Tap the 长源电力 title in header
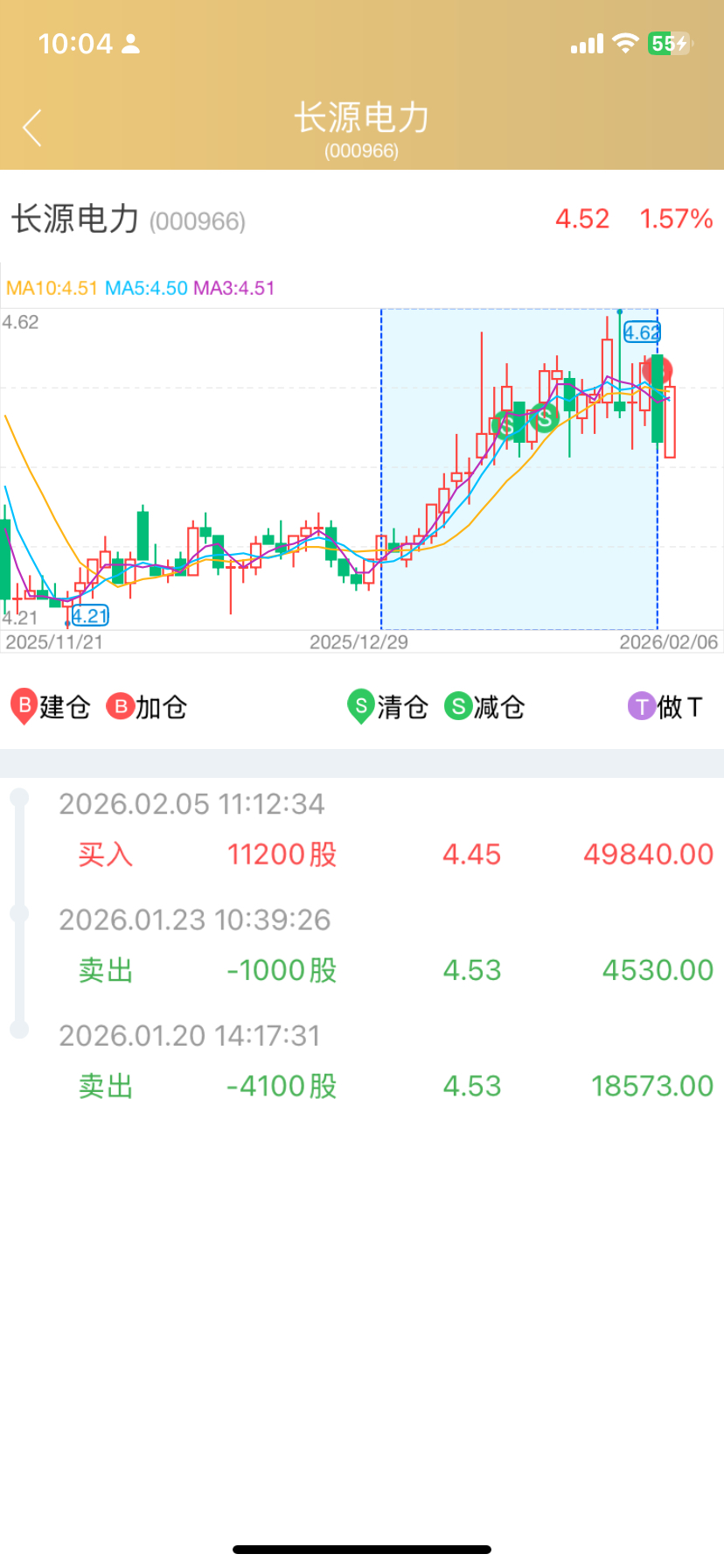 pos(362,118)
